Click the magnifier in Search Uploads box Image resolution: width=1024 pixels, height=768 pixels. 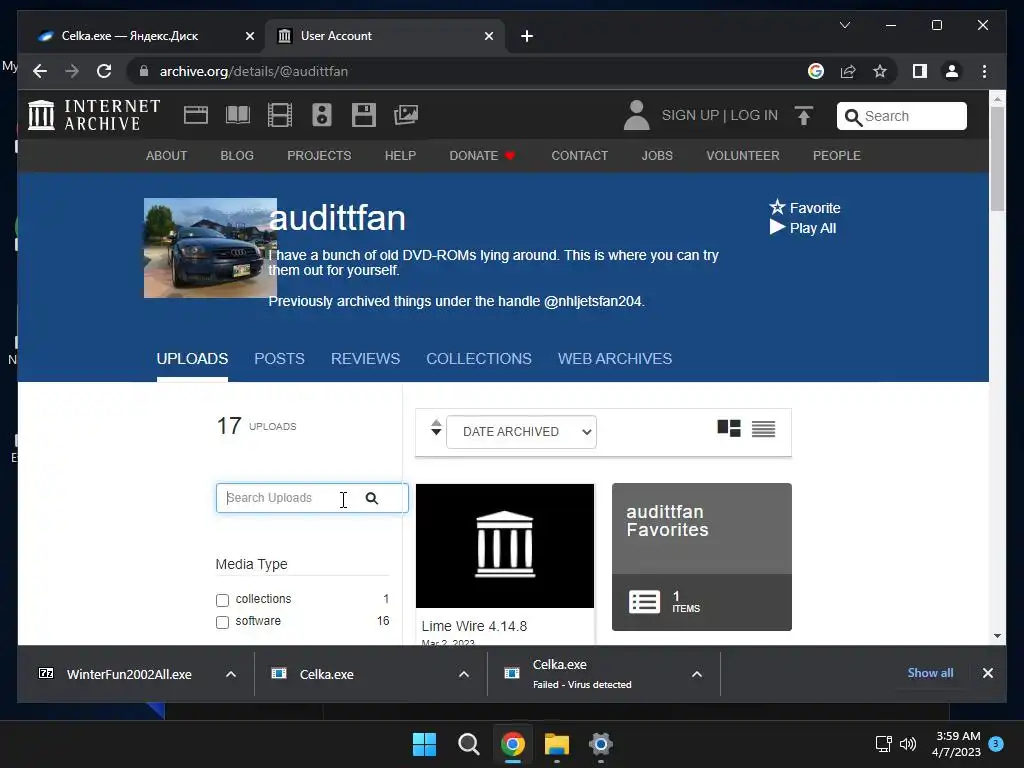click(372, 498)
